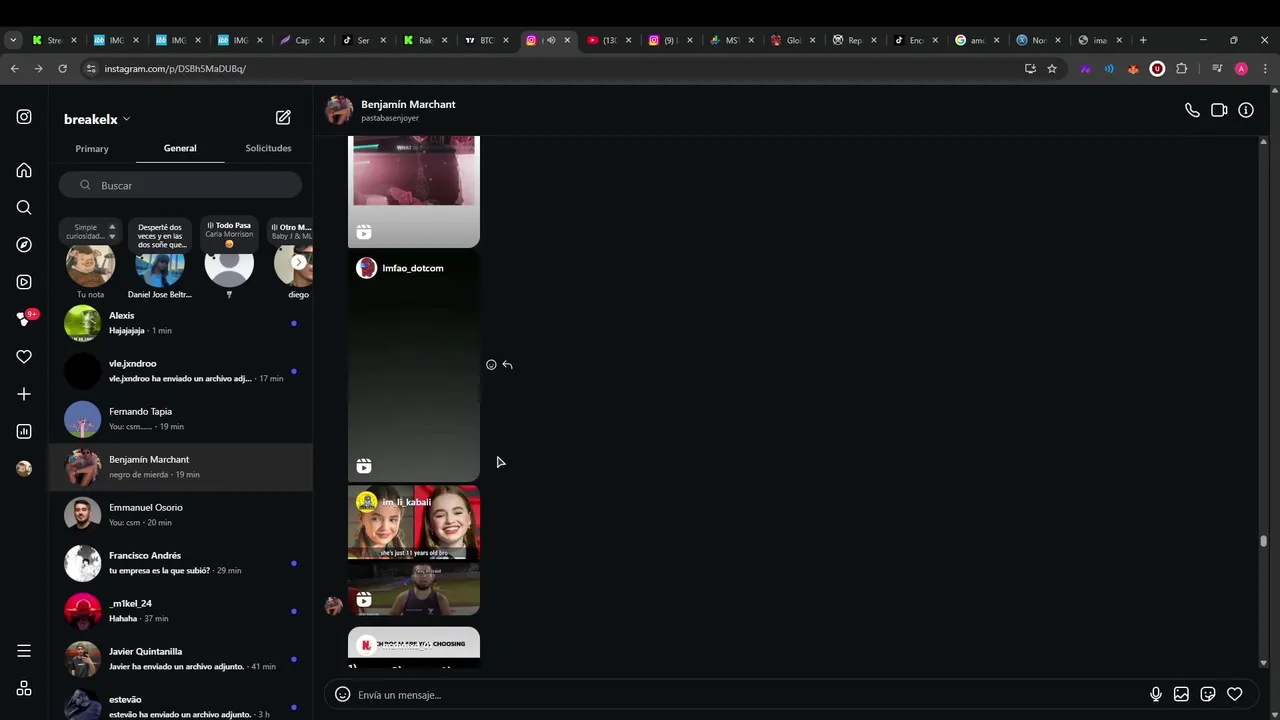Show next notes with the arrow button
The image size is (1280, 720).
pyautogui.click(x=298, y=263)
